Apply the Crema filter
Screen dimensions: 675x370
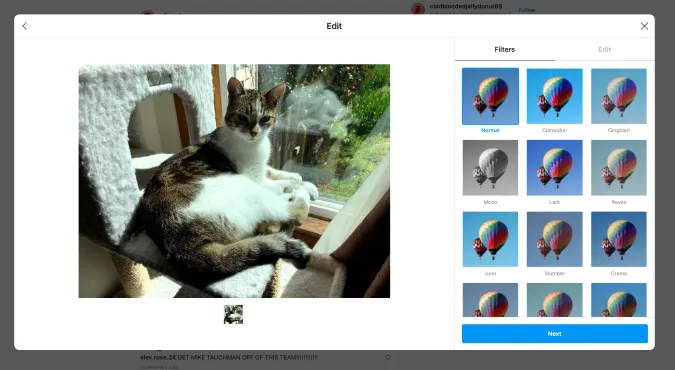click(619, 239)
